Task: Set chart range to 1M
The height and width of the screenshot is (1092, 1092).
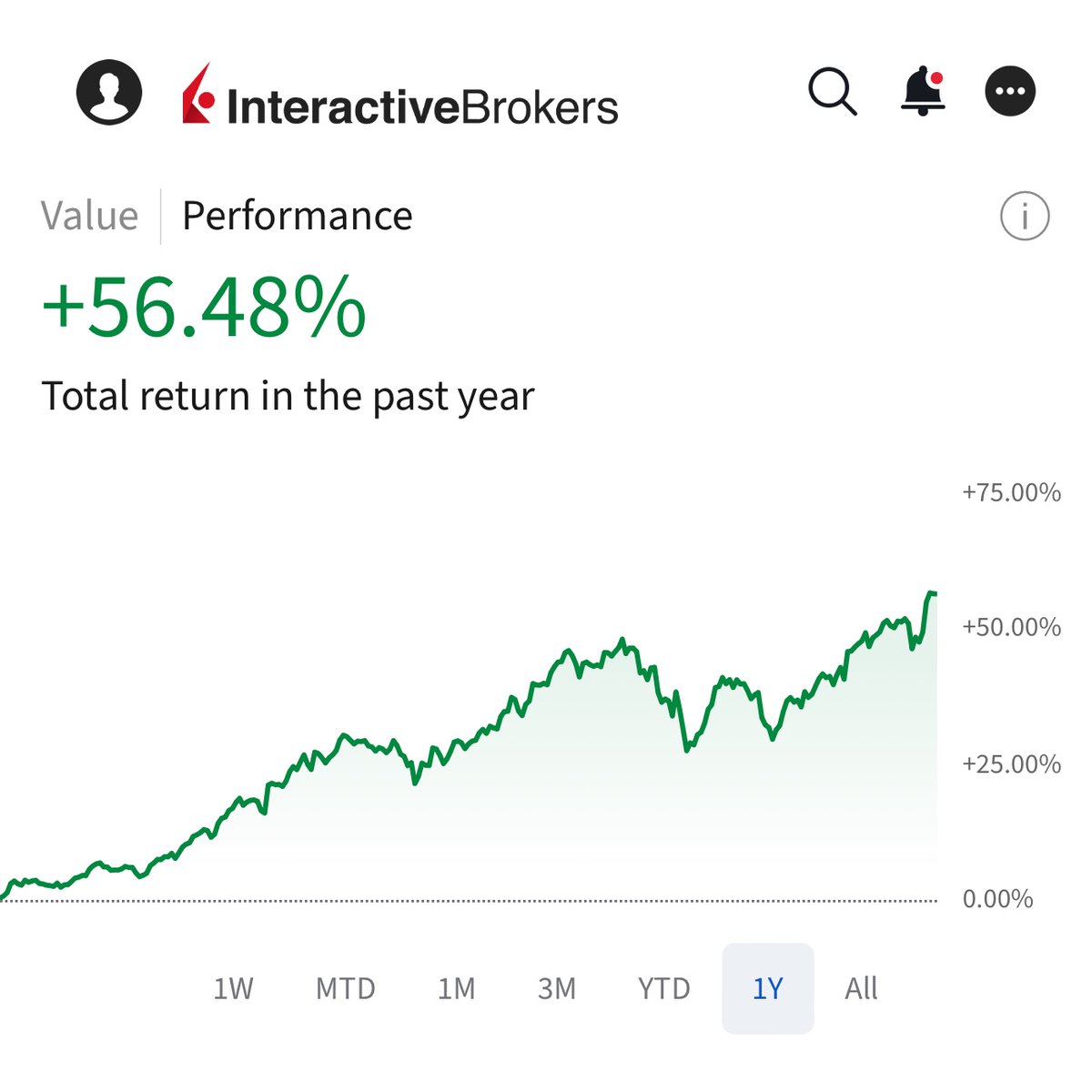Action: (456, 988)
